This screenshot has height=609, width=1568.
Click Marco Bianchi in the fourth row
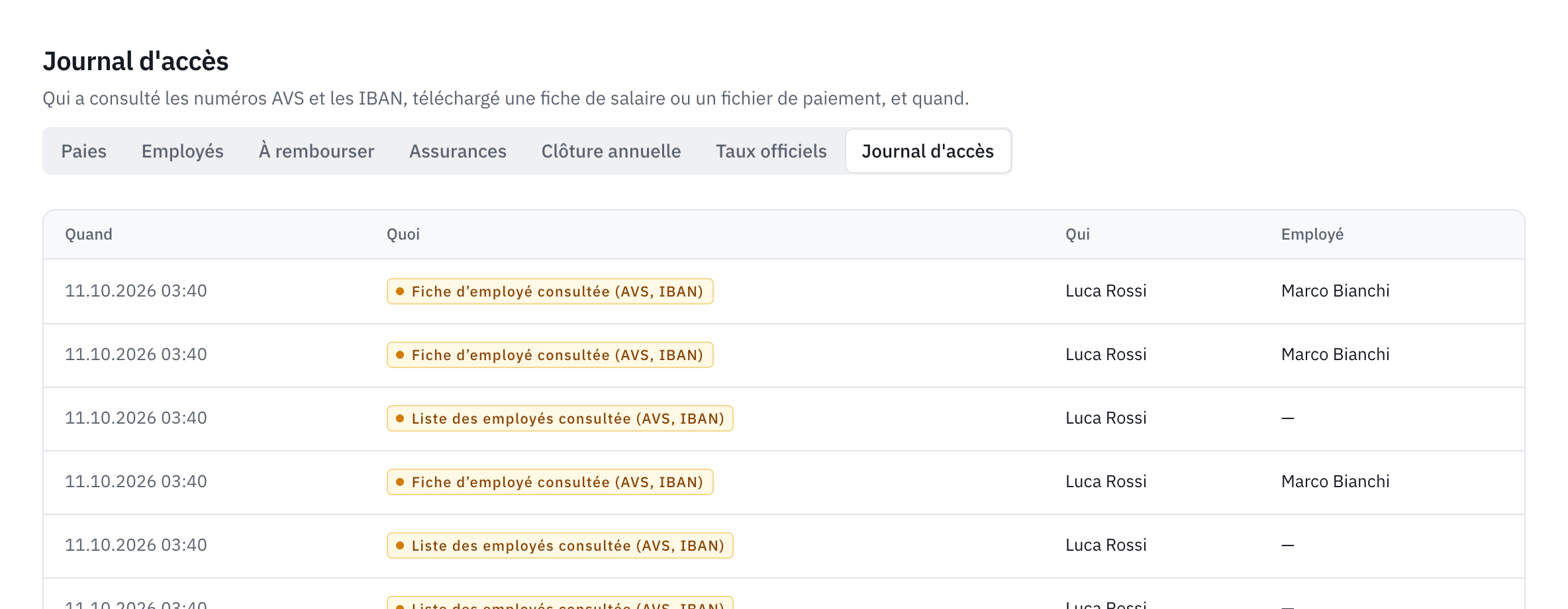[1335, 481]
